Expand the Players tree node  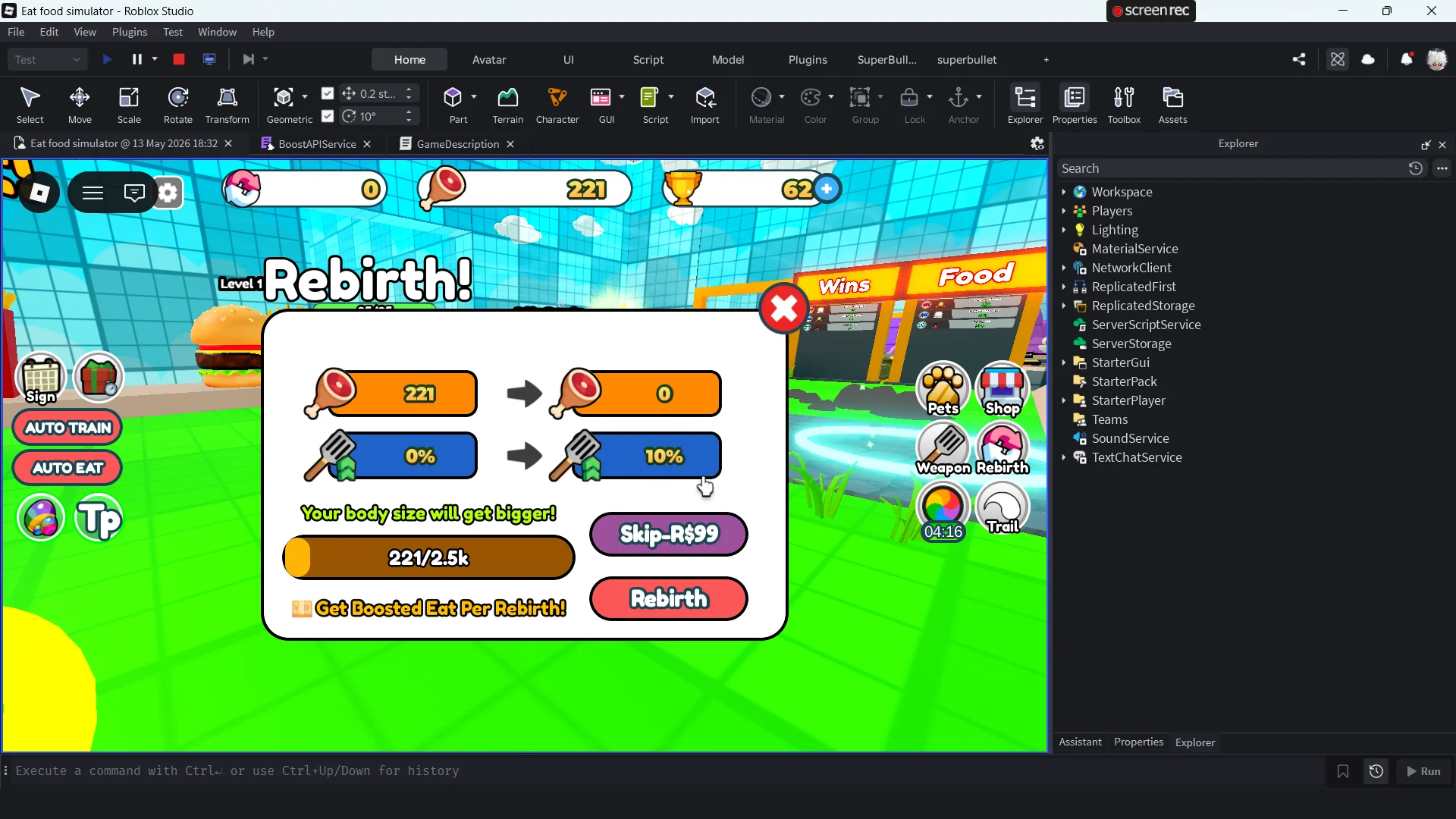coord(1064,211)
